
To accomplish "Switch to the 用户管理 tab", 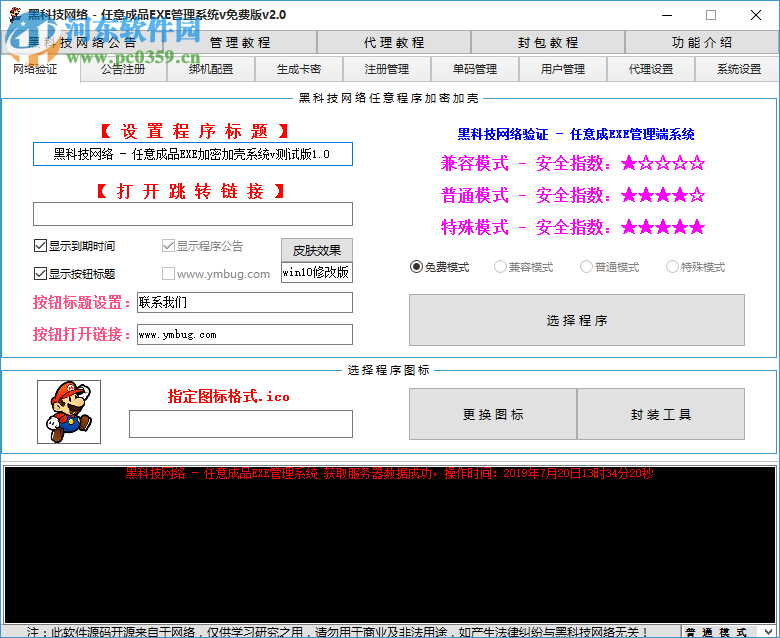I will 563,69.
